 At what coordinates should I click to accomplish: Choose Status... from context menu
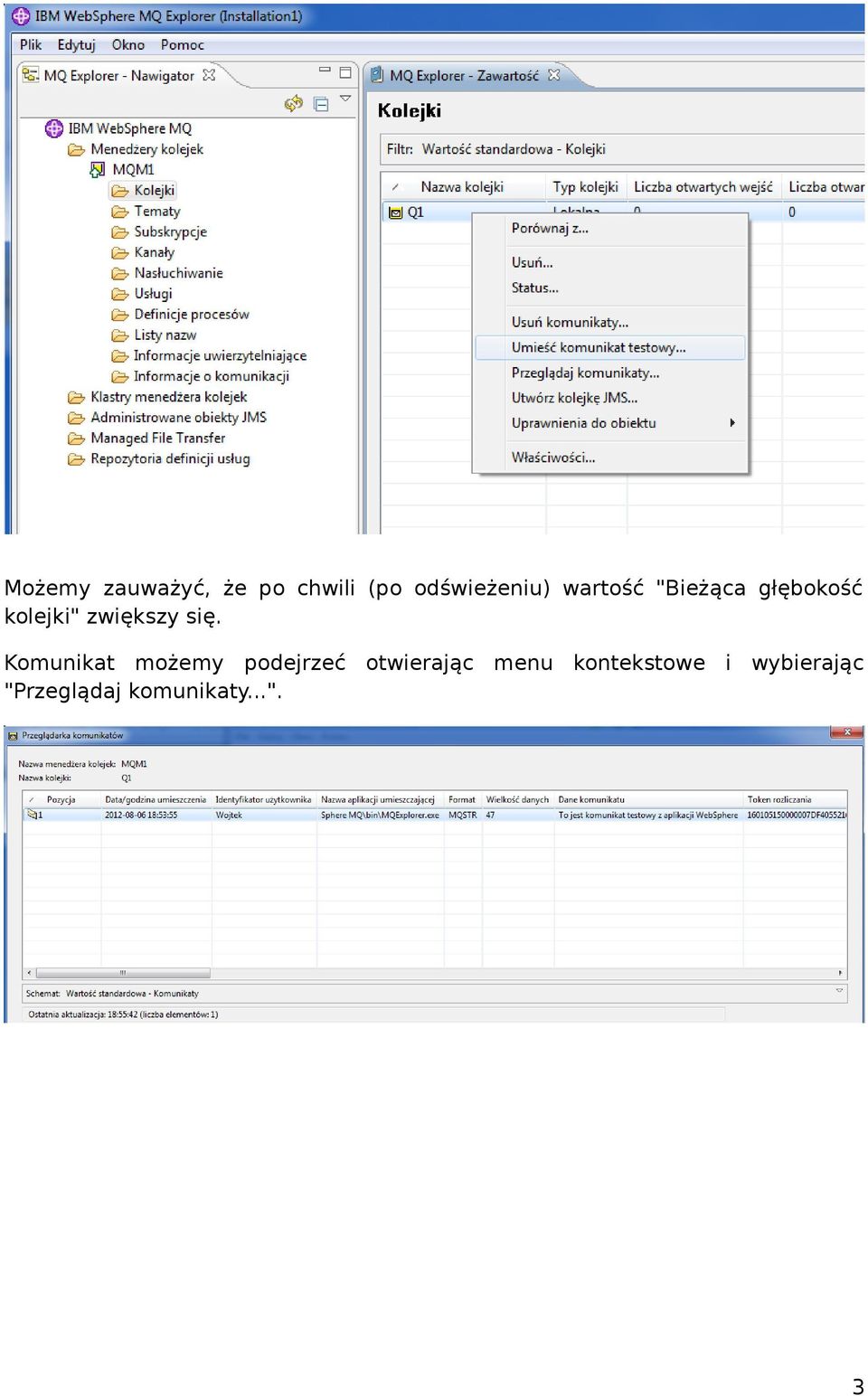coord(610,288)
